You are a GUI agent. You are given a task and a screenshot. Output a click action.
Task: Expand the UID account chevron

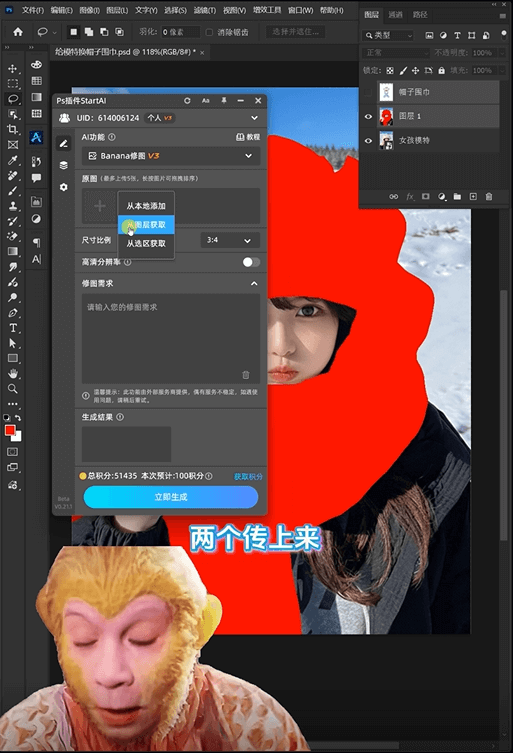tap(254, 118)
